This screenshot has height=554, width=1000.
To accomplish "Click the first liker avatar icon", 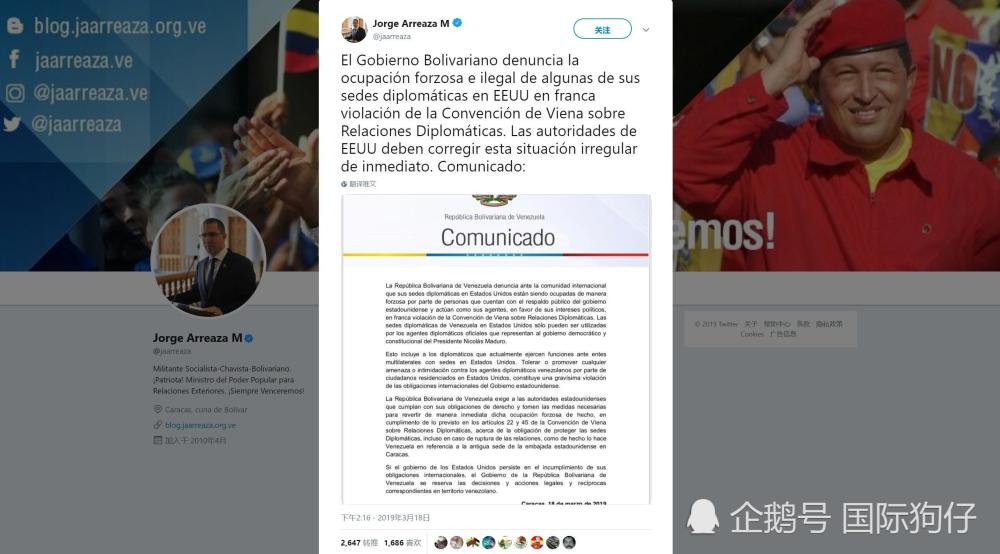I will point(441,543).
